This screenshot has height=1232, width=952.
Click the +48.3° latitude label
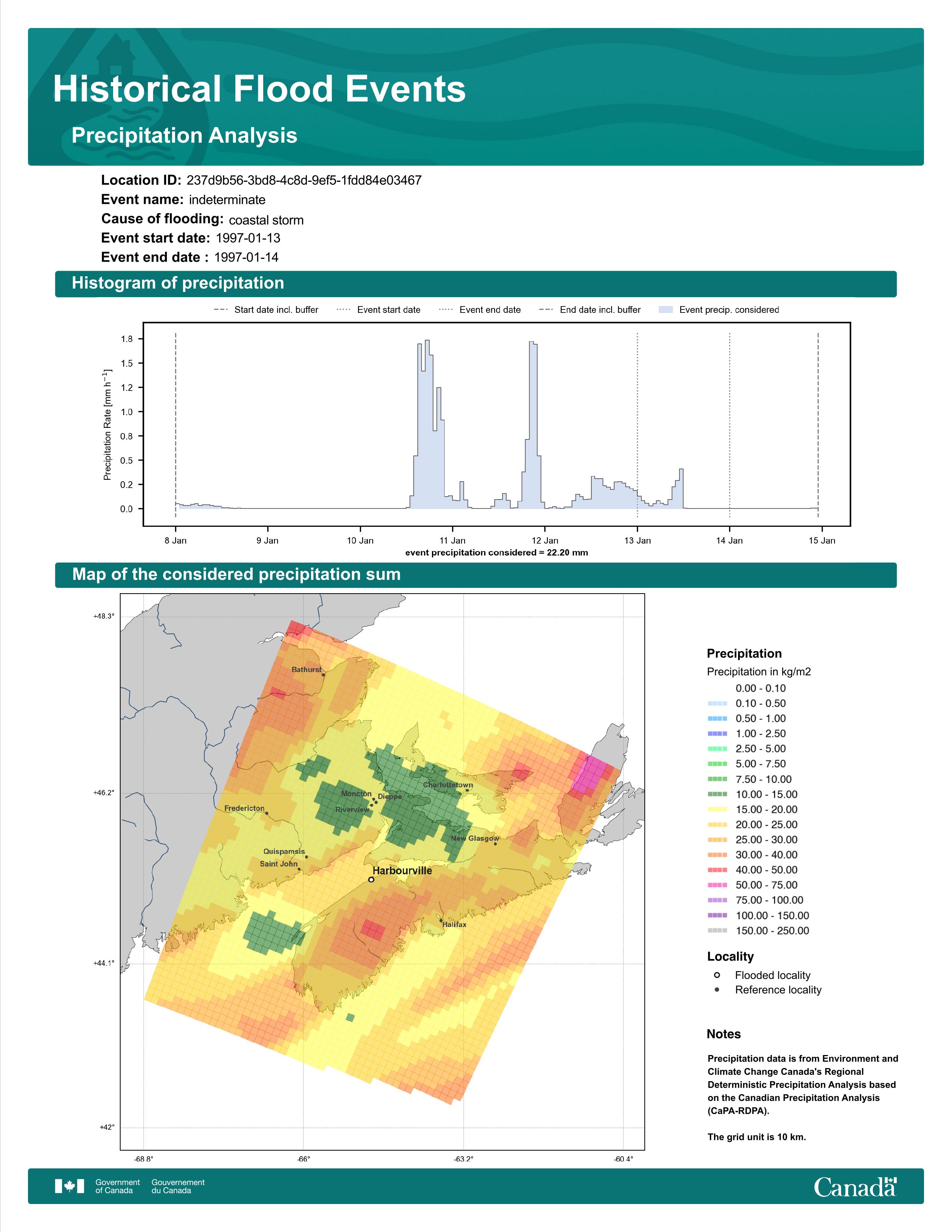[x=104, y=617]
